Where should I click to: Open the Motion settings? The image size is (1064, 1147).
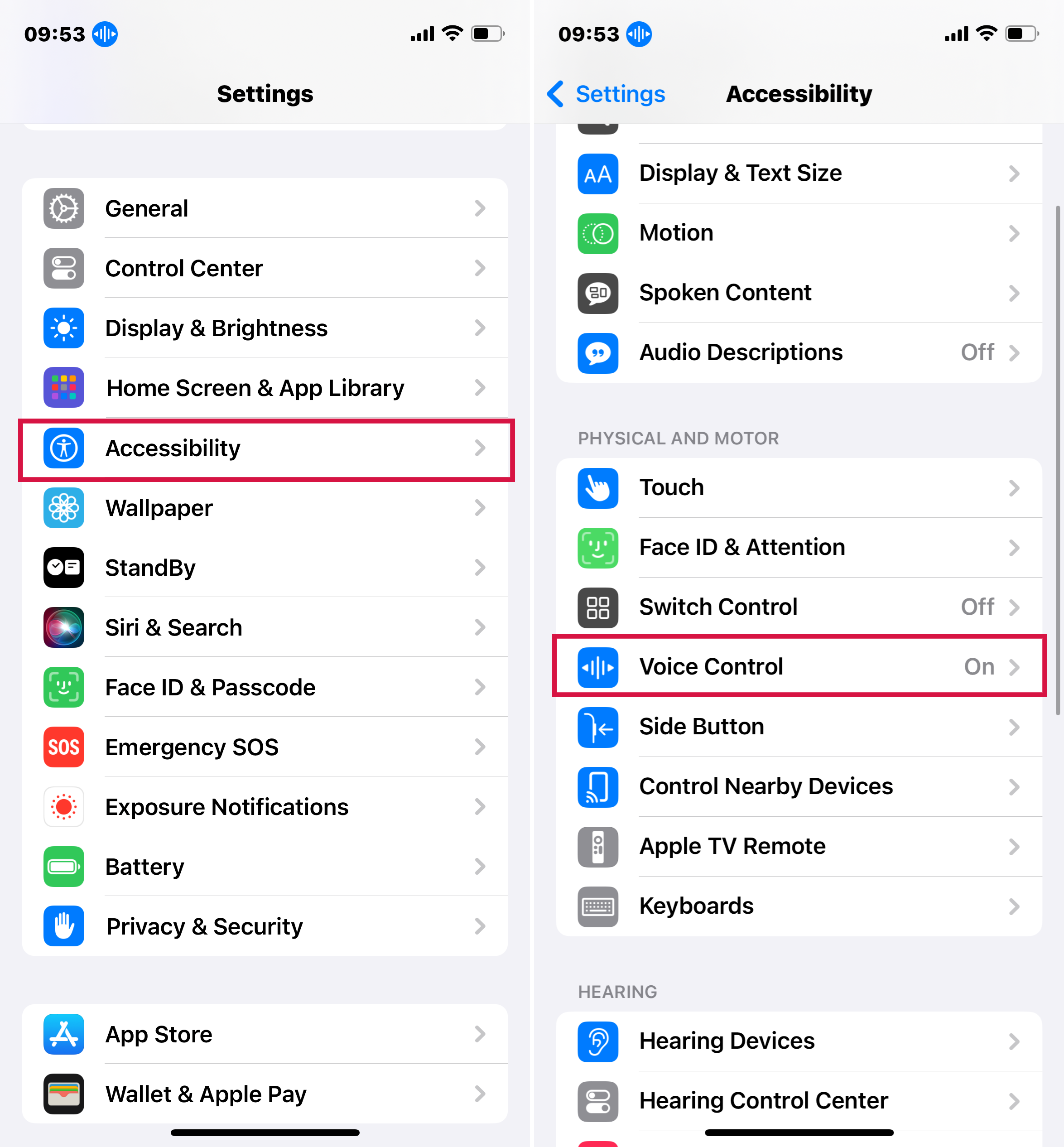point(798,232)
